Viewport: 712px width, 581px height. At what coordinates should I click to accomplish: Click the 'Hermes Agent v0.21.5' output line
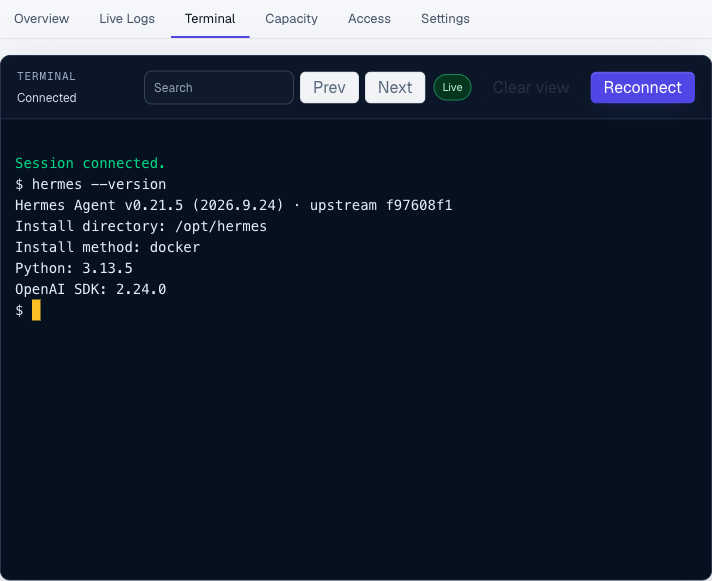pos(233,205)
